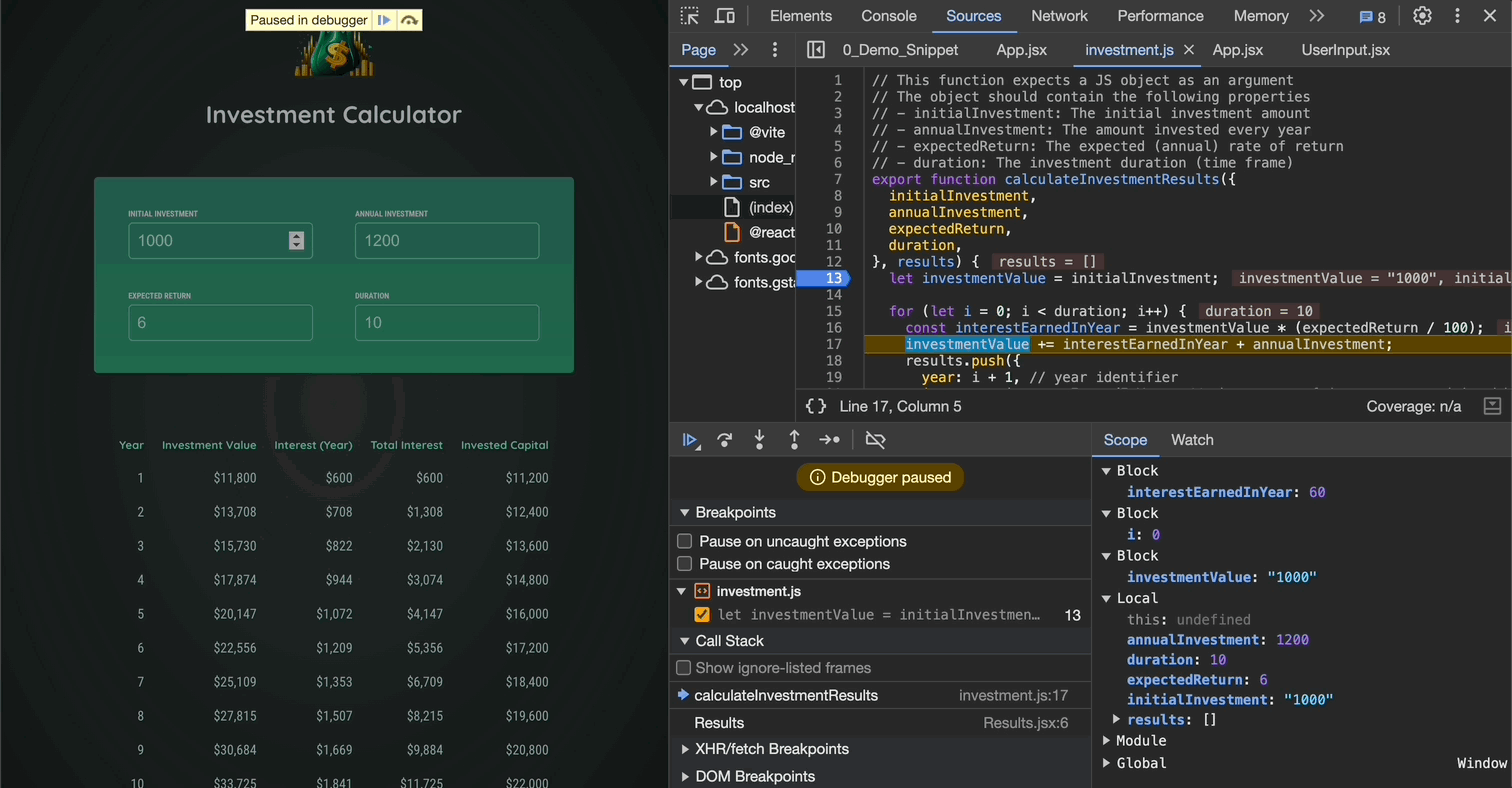This screenshot has width=1512, height=788.
Task: Toggle the breakpoint marker on line 13 gutter
Action: pyautogui.click(x=822, y=278)
